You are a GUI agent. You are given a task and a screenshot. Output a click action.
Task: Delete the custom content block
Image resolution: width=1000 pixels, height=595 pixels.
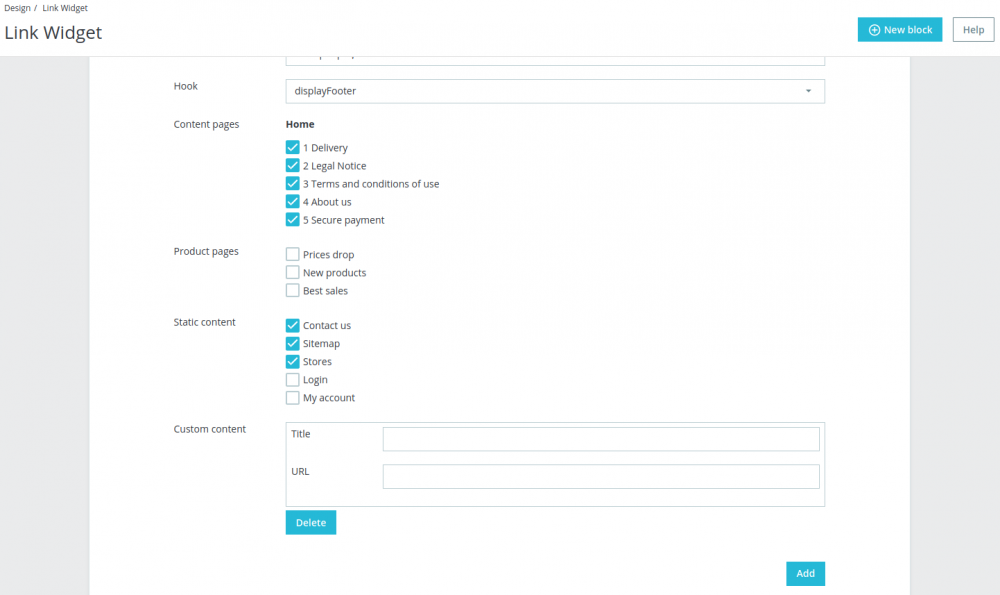click(310, 522)
